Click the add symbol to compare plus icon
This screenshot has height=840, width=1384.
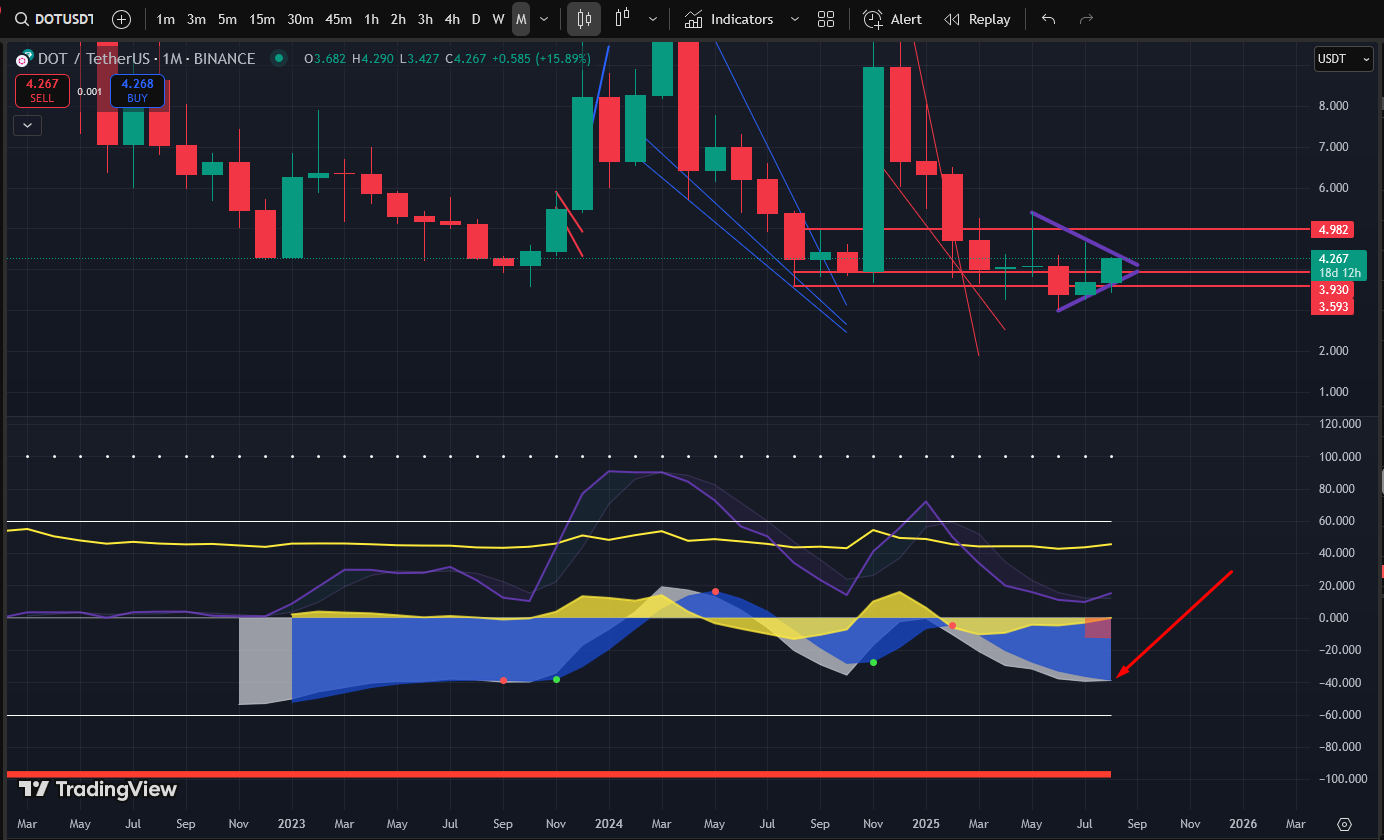121,19
